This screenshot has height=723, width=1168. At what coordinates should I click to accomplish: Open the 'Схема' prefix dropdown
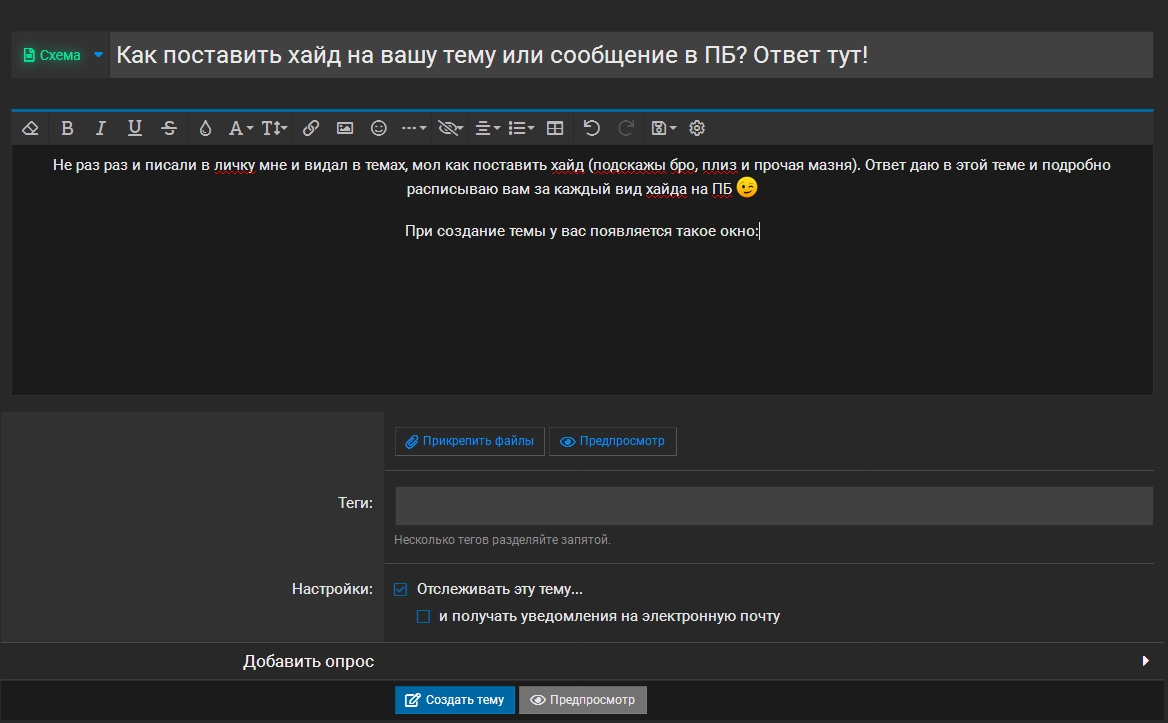coord(60,55)
